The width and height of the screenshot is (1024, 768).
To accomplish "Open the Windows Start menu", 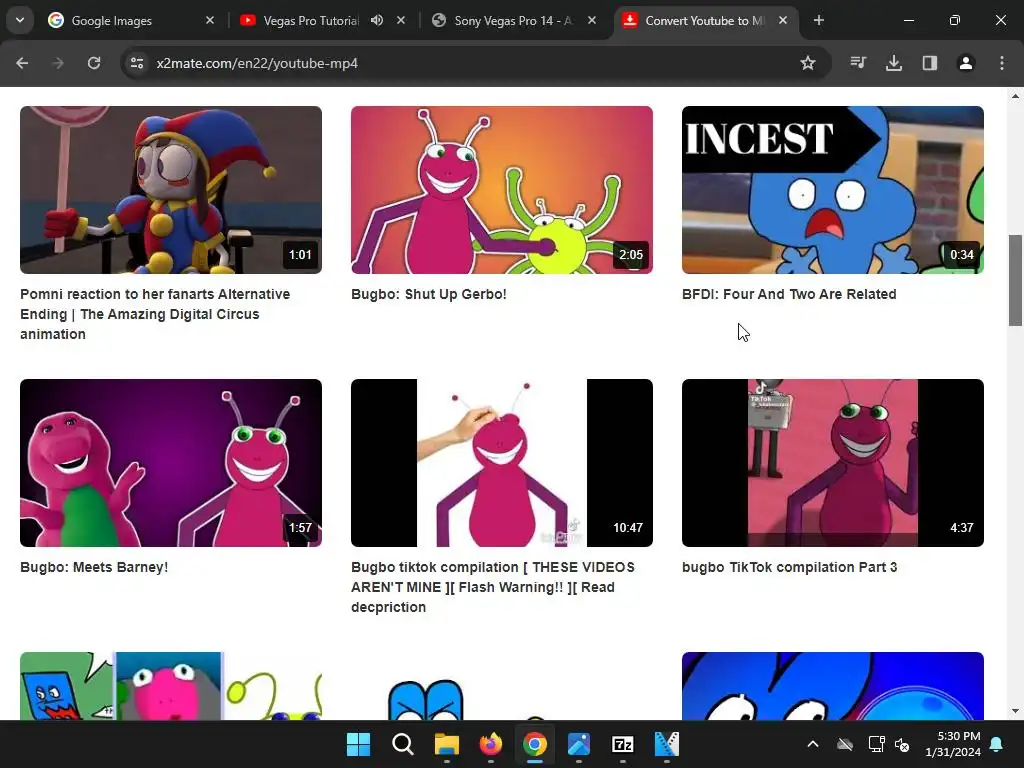I will (359, 744).
